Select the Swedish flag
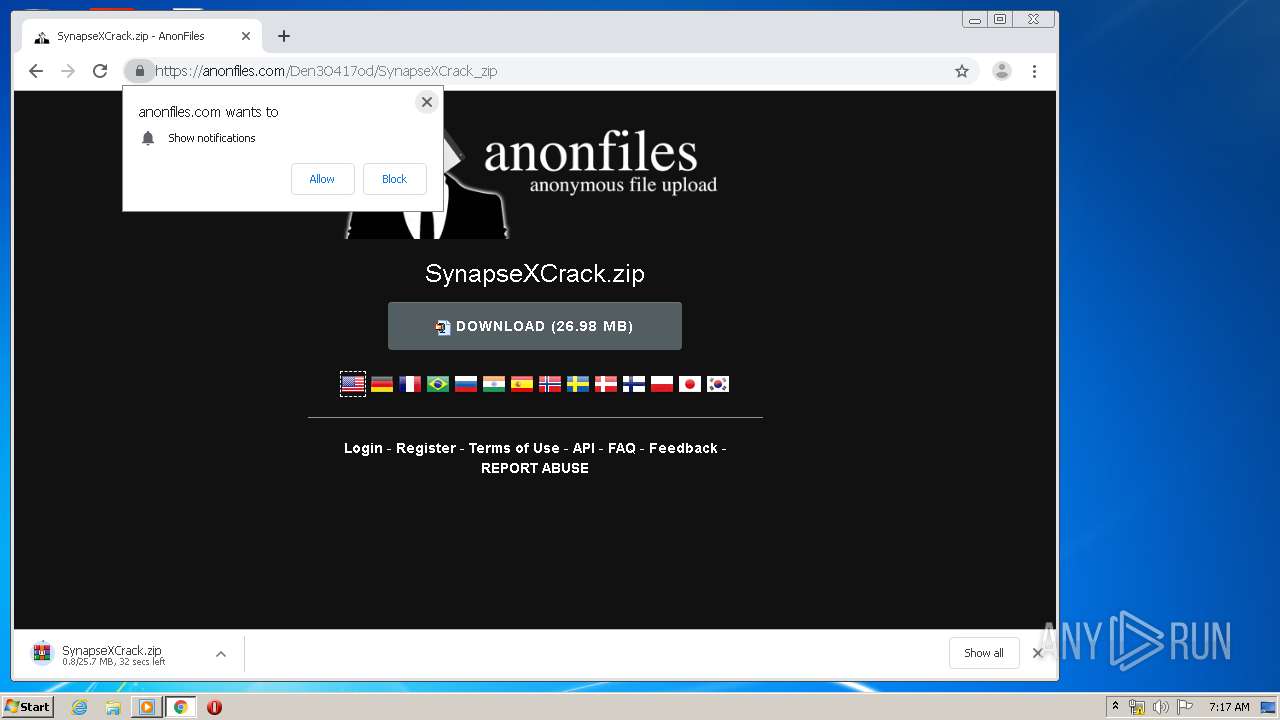Screen dimensions: 1280x720 [578, 384]
